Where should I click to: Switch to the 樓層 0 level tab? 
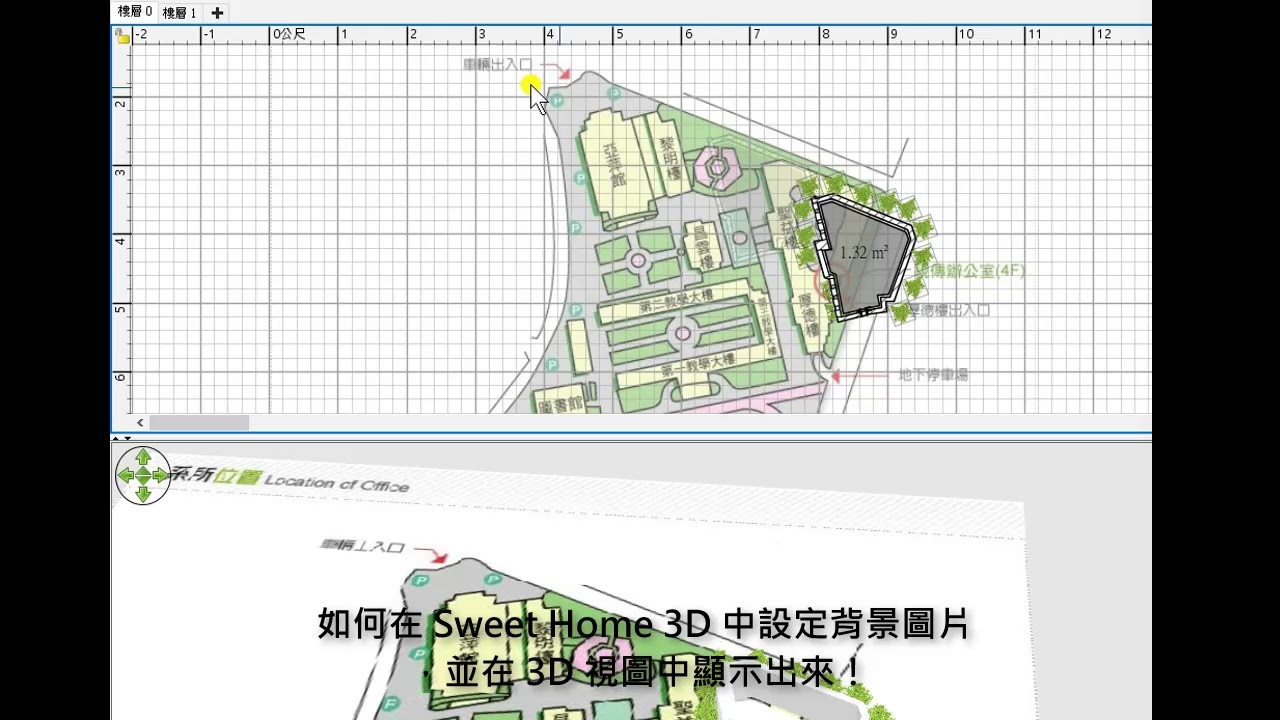135,12
